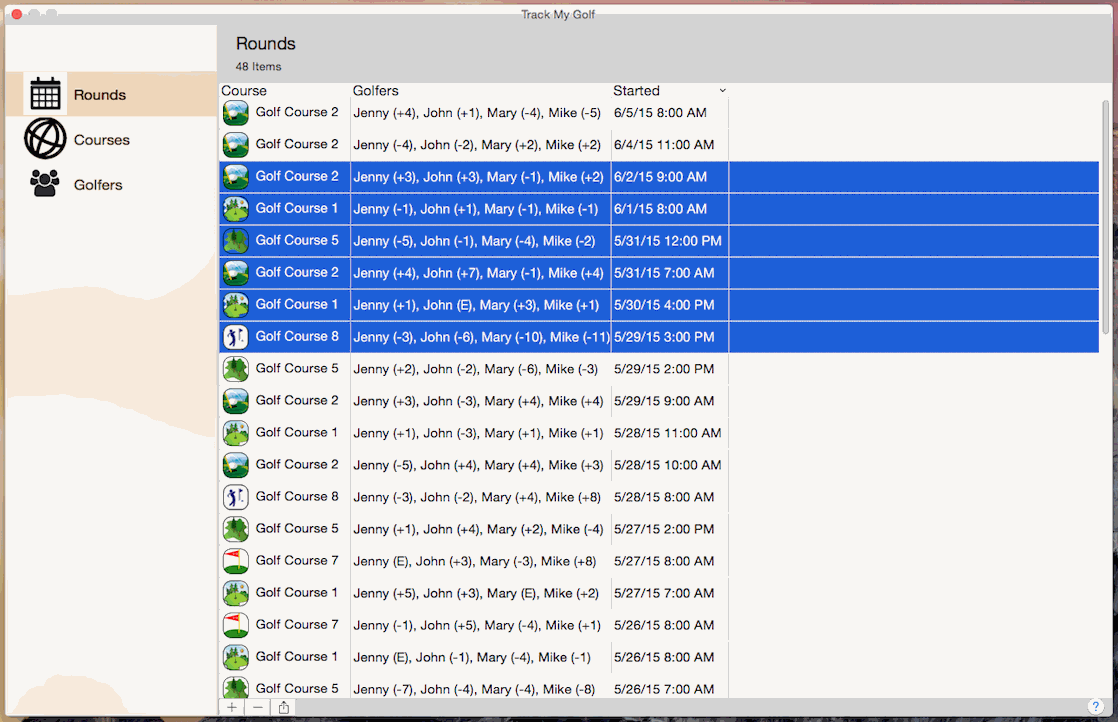Image resolution: width=1118 pixels, height=722 pixels.
Task: Click course icon for 6/1/15 8:00 AM round
Action: pos(235,209)
